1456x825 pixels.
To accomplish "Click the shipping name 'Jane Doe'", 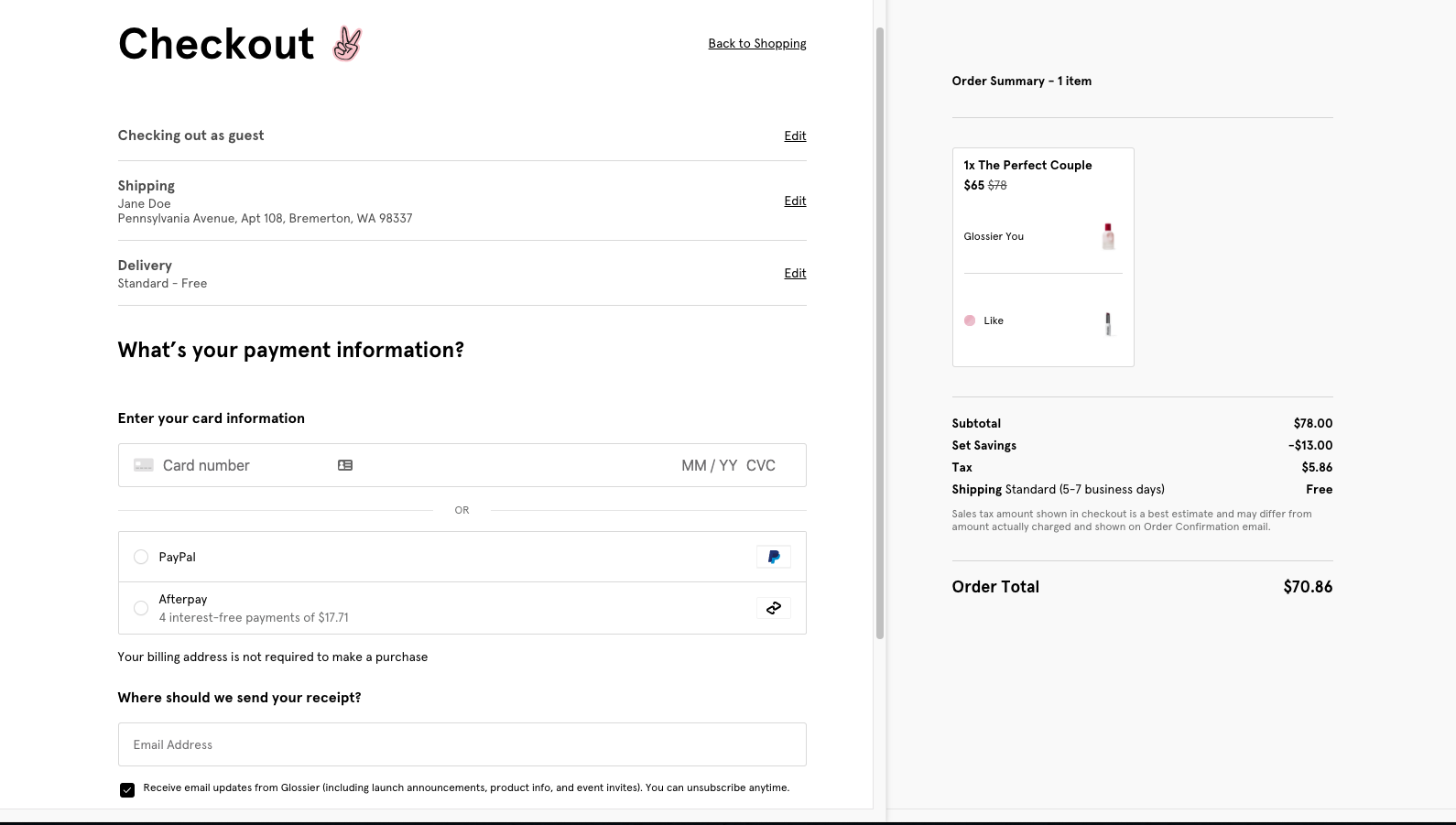I will click(144, 203).
